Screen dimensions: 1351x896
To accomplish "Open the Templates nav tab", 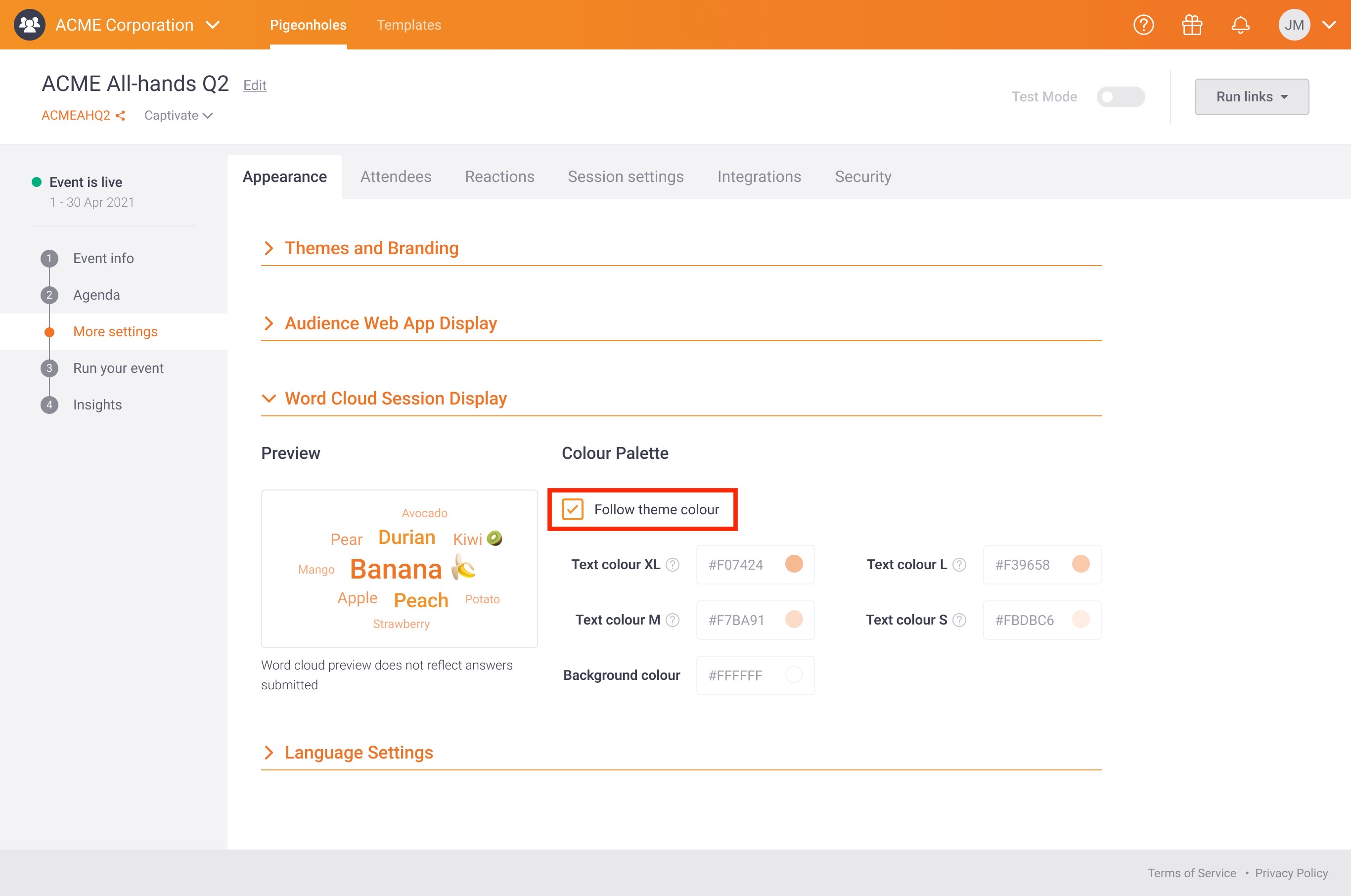I will (408, 25).
